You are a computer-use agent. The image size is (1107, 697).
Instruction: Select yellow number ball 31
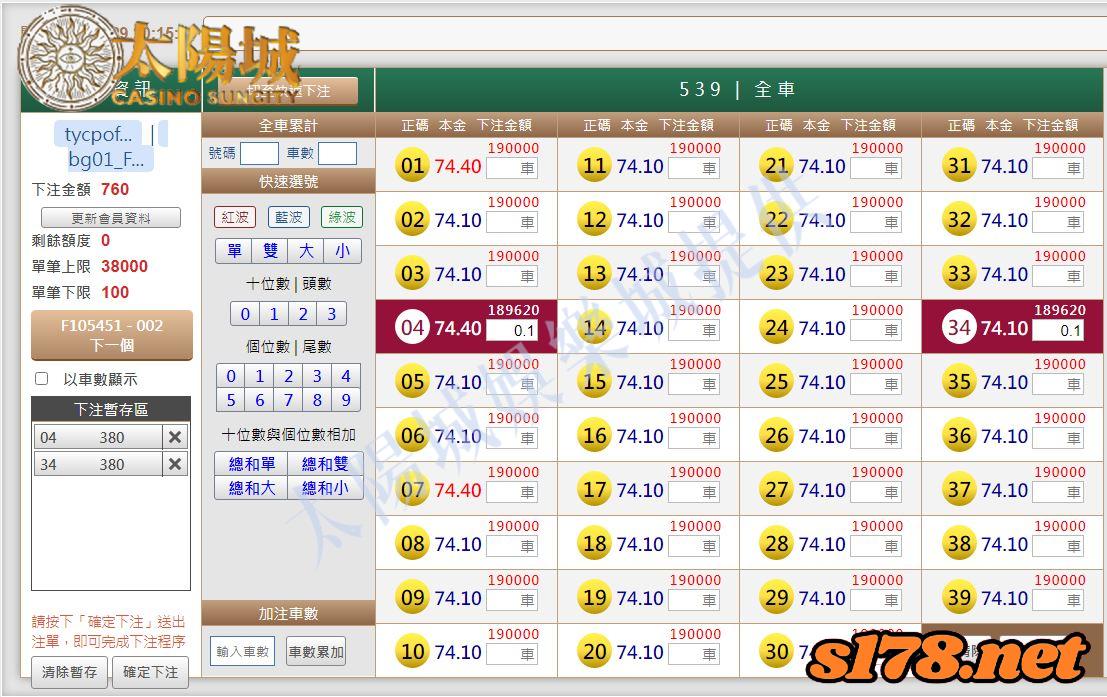click(x=959, y=165)
